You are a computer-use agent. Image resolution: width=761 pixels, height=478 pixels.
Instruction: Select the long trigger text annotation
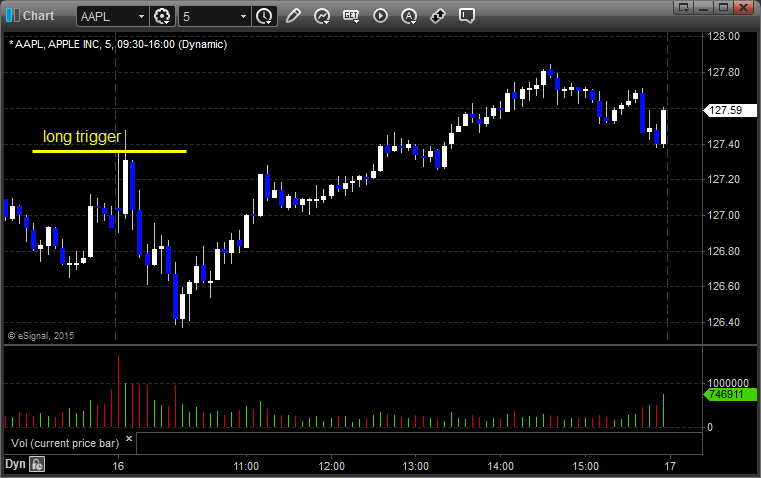click(x=82, y=136)
